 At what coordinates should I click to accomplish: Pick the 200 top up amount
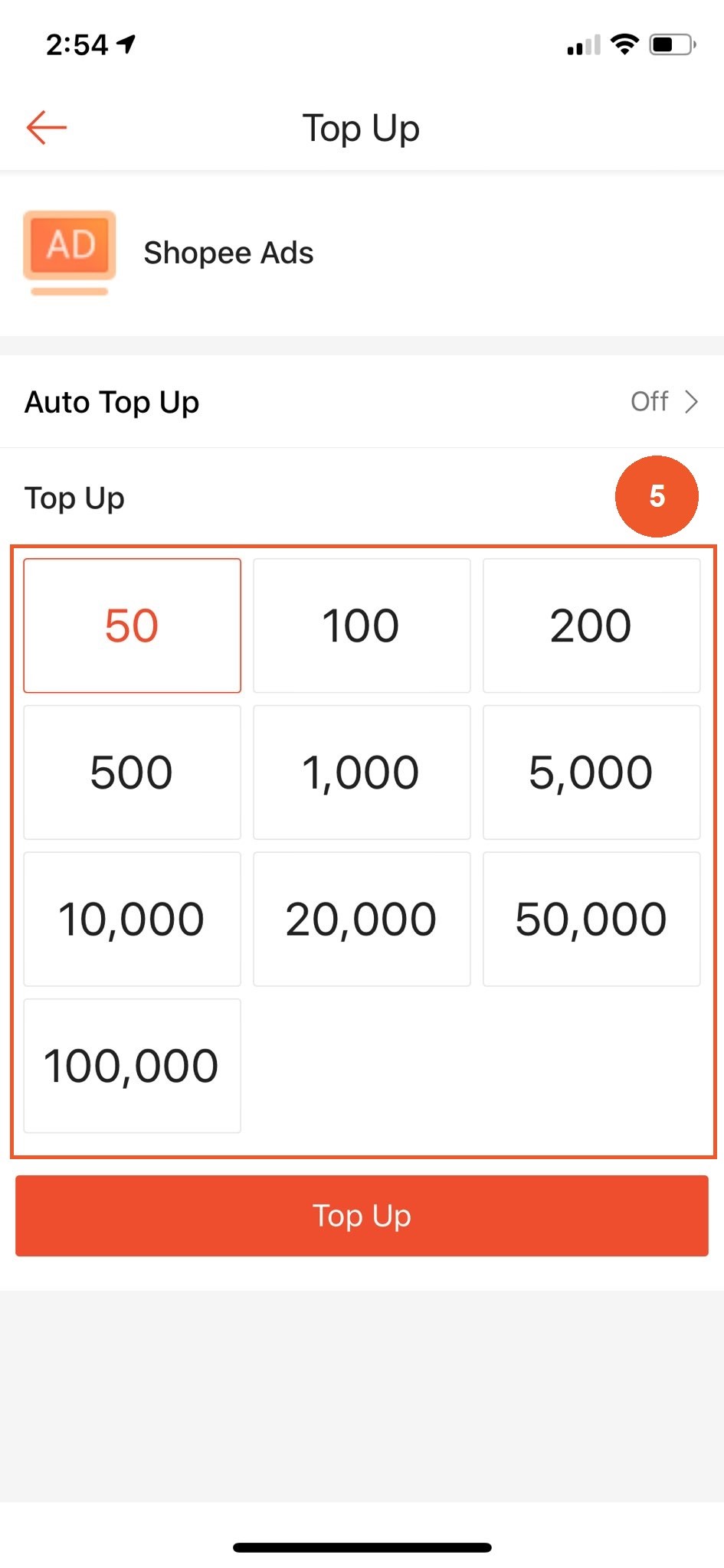pyautogui.click(x=591, y=626)
